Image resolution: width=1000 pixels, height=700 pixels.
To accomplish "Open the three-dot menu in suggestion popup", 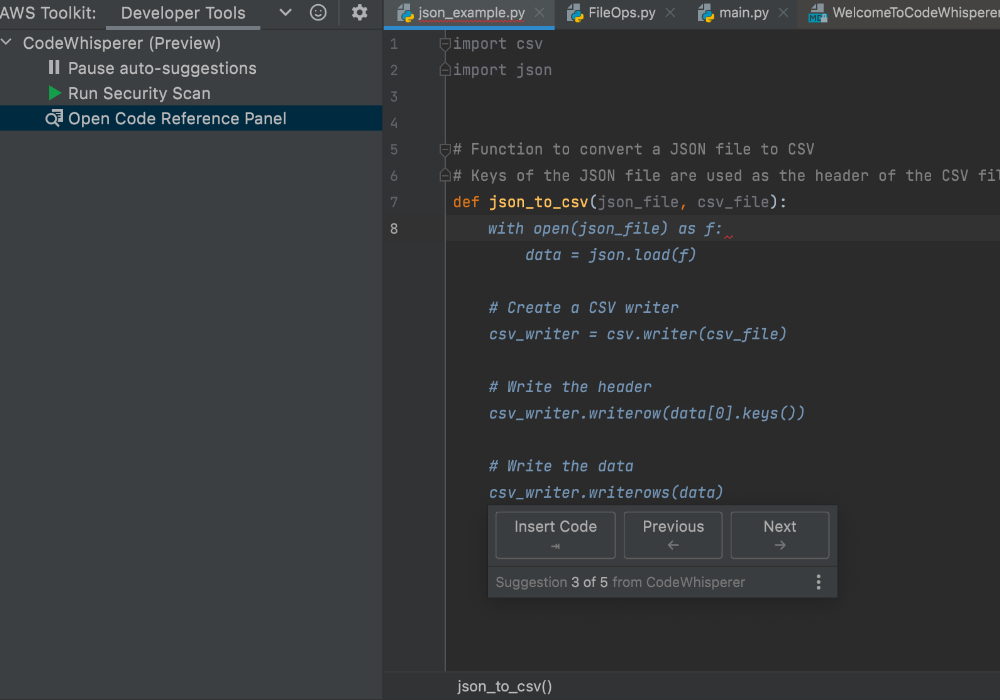I will (818, 582).
